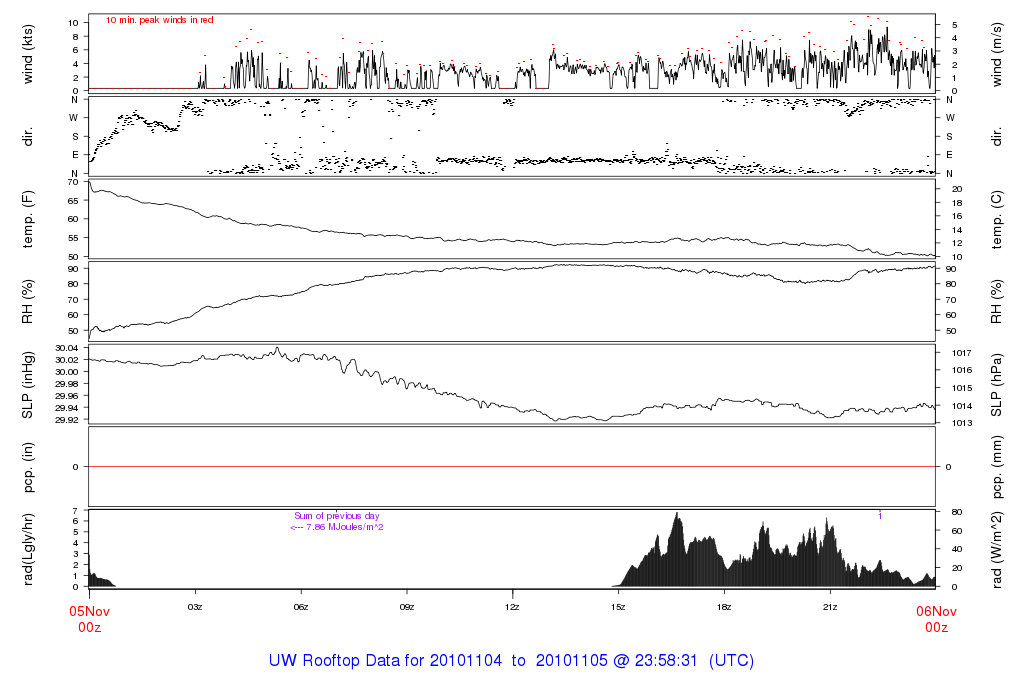Click the '06Nov' end date label
Screen dimensions: 1024x700
(936, 611)
